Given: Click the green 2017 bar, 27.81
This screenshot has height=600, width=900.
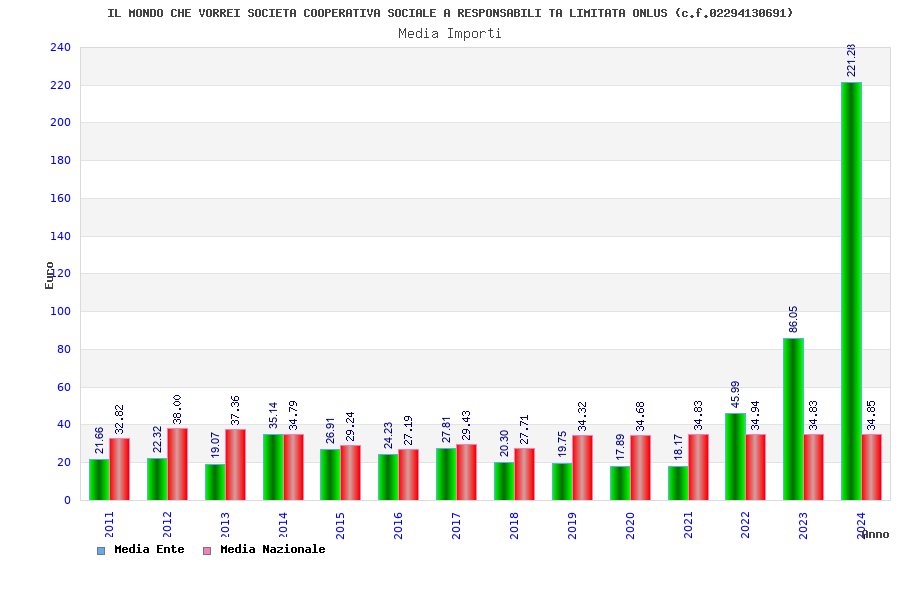Looking at the screenshot, I should [x=447, y=474].
